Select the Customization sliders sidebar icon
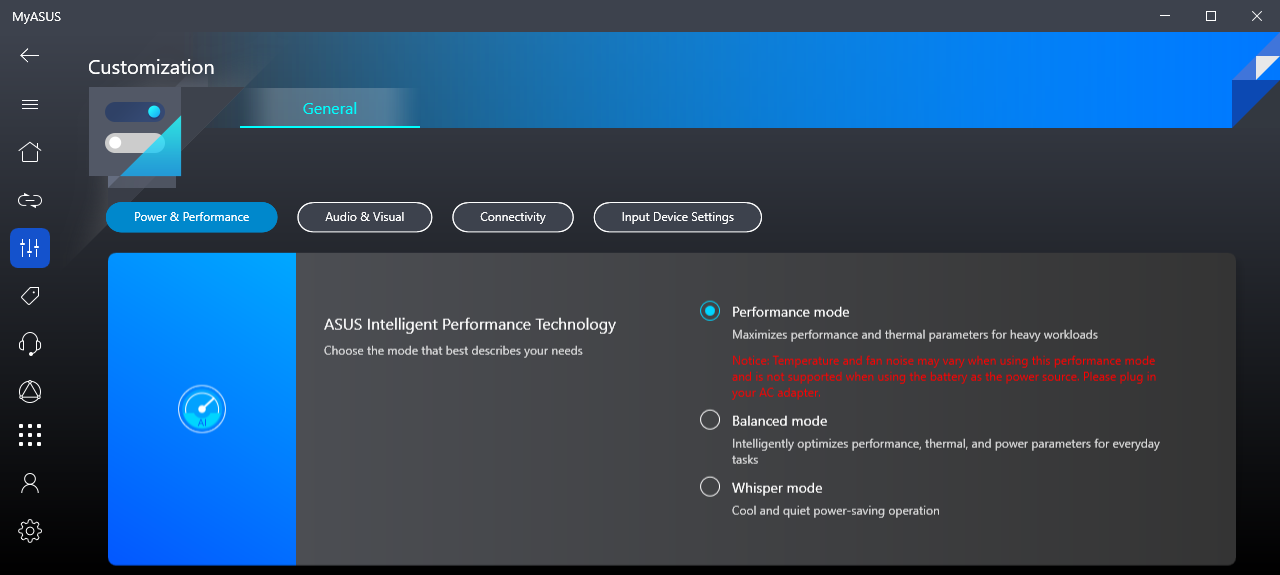Screen dimensions: 1280x575 click(x=30, y=248)
